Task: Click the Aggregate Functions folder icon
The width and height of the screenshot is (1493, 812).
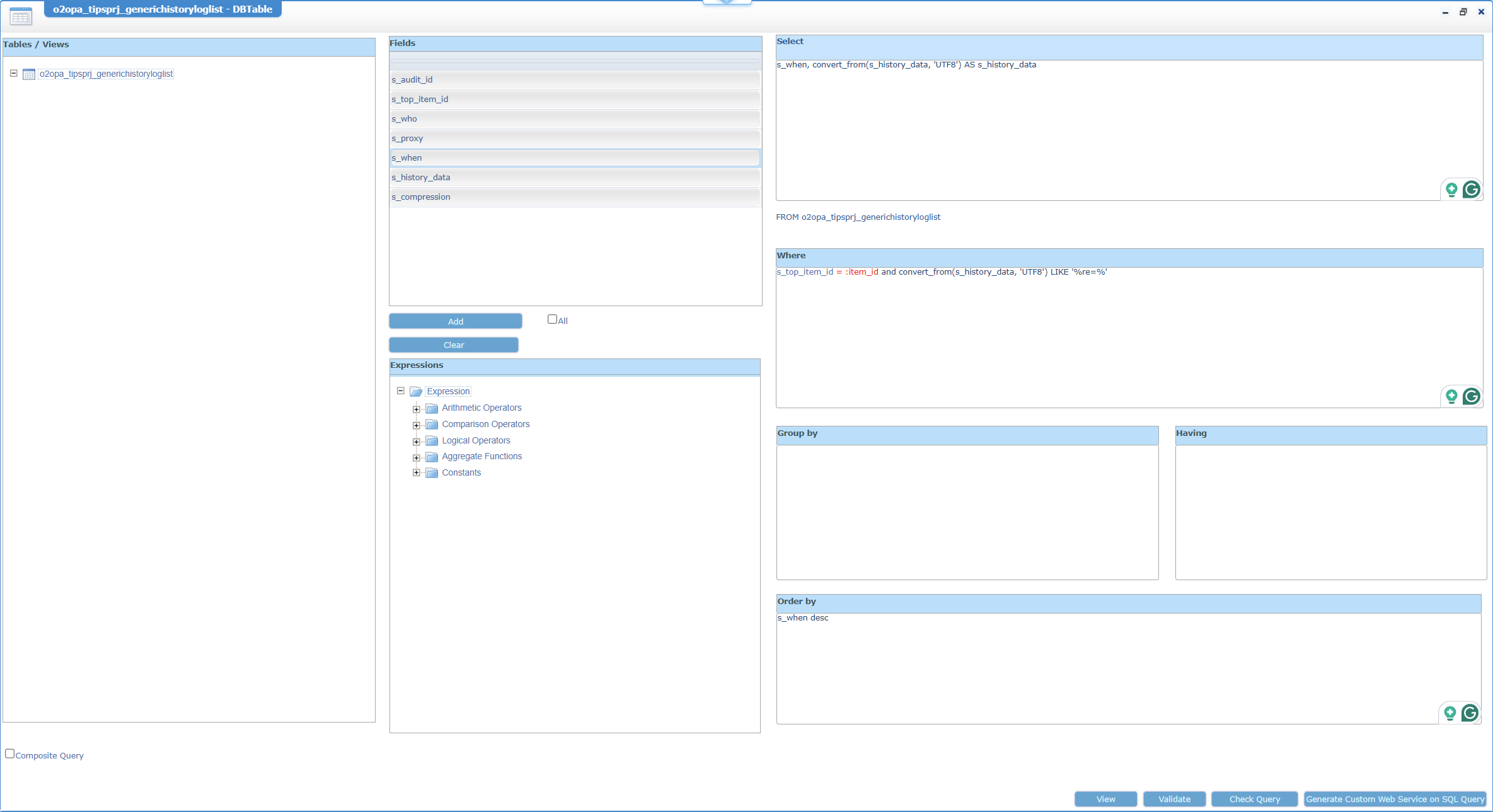Action: [x=432, y=457]
